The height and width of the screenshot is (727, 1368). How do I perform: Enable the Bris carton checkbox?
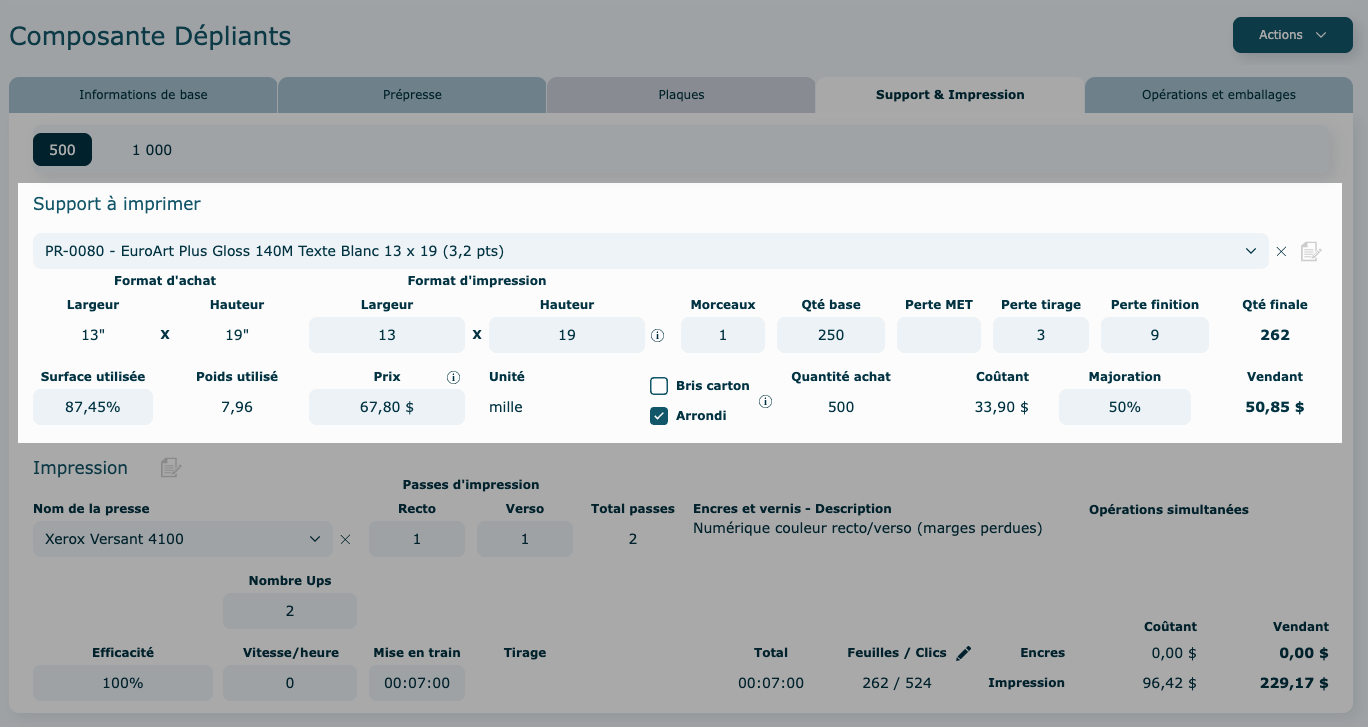[659, 386]
